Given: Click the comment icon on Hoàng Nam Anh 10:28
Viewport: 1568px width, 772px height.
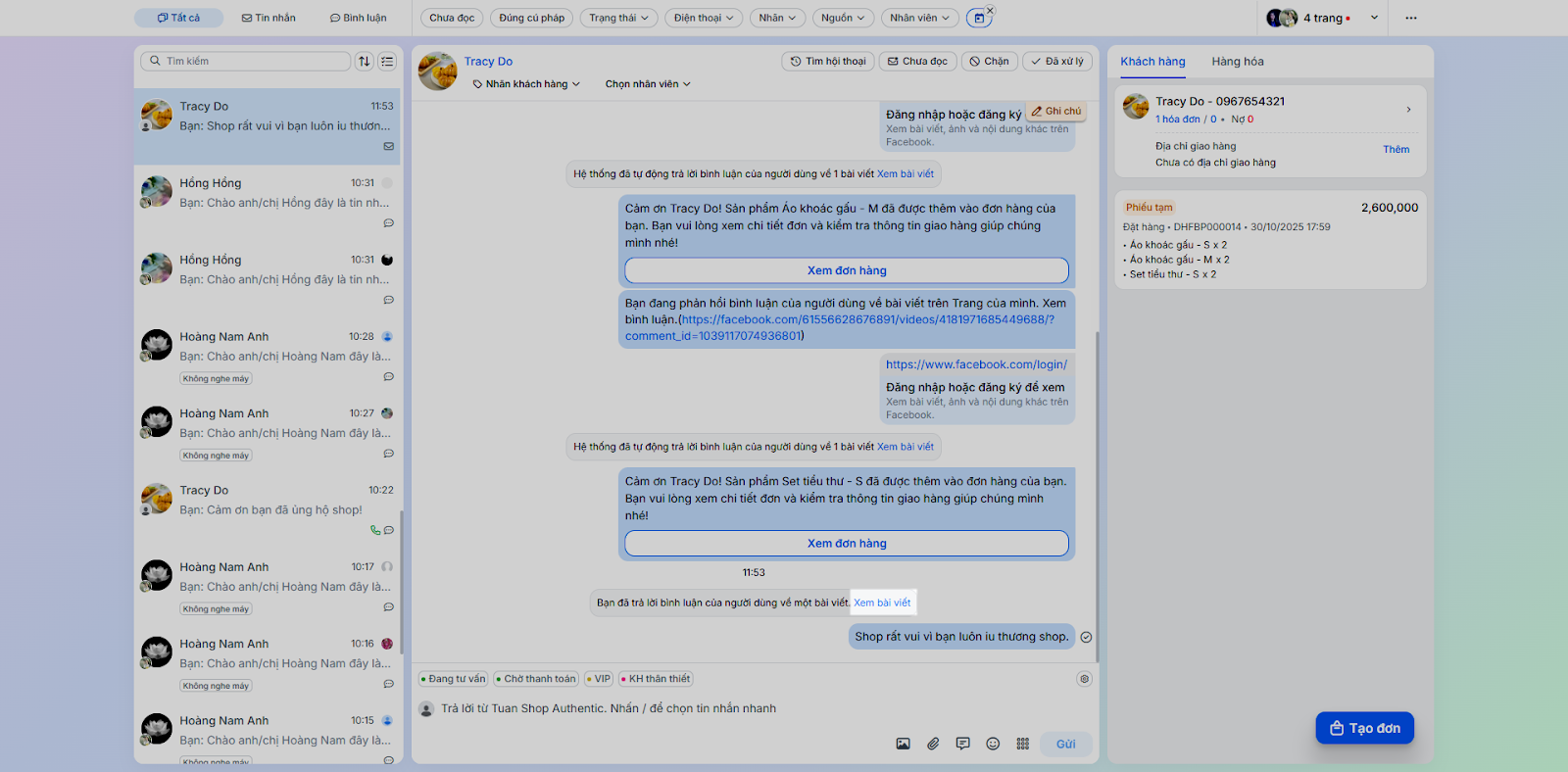Looking at the screenshot, I should coord(389,376).
